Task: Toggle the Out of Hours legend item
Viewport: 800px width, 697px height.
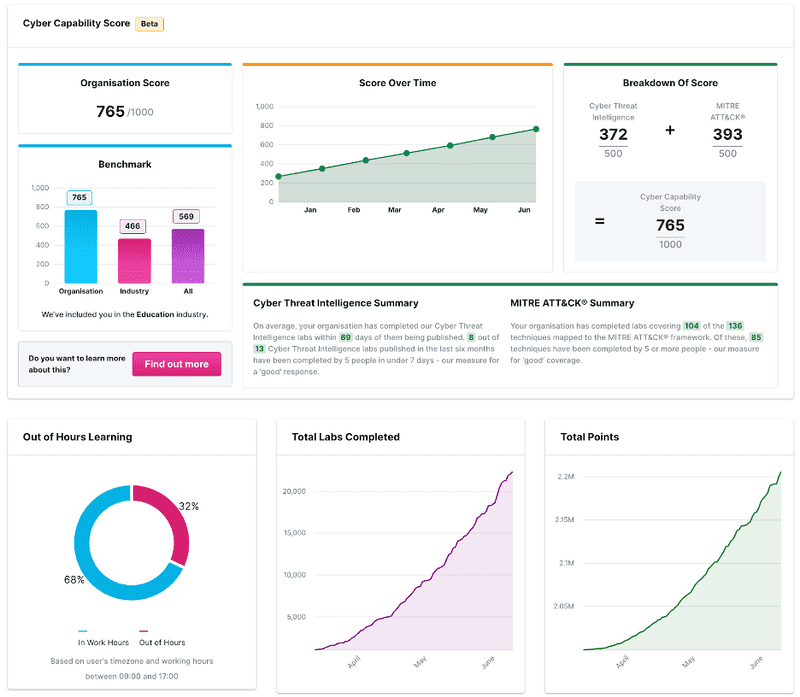Action: coord(161,642)
